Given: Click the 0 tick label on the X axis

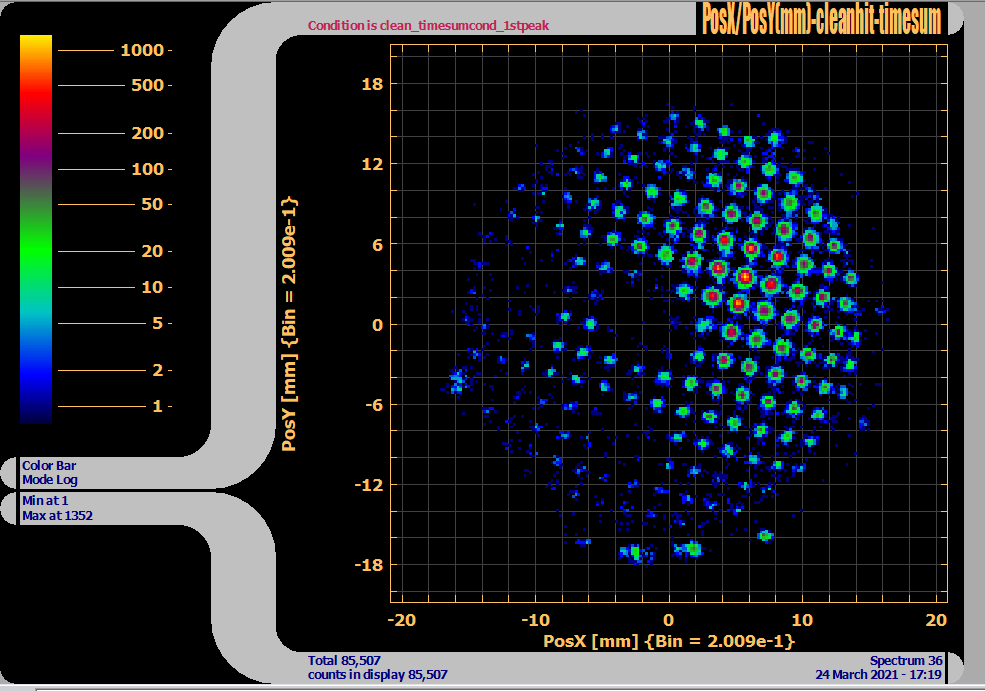Looking at the screenshot, I should 669,618.
